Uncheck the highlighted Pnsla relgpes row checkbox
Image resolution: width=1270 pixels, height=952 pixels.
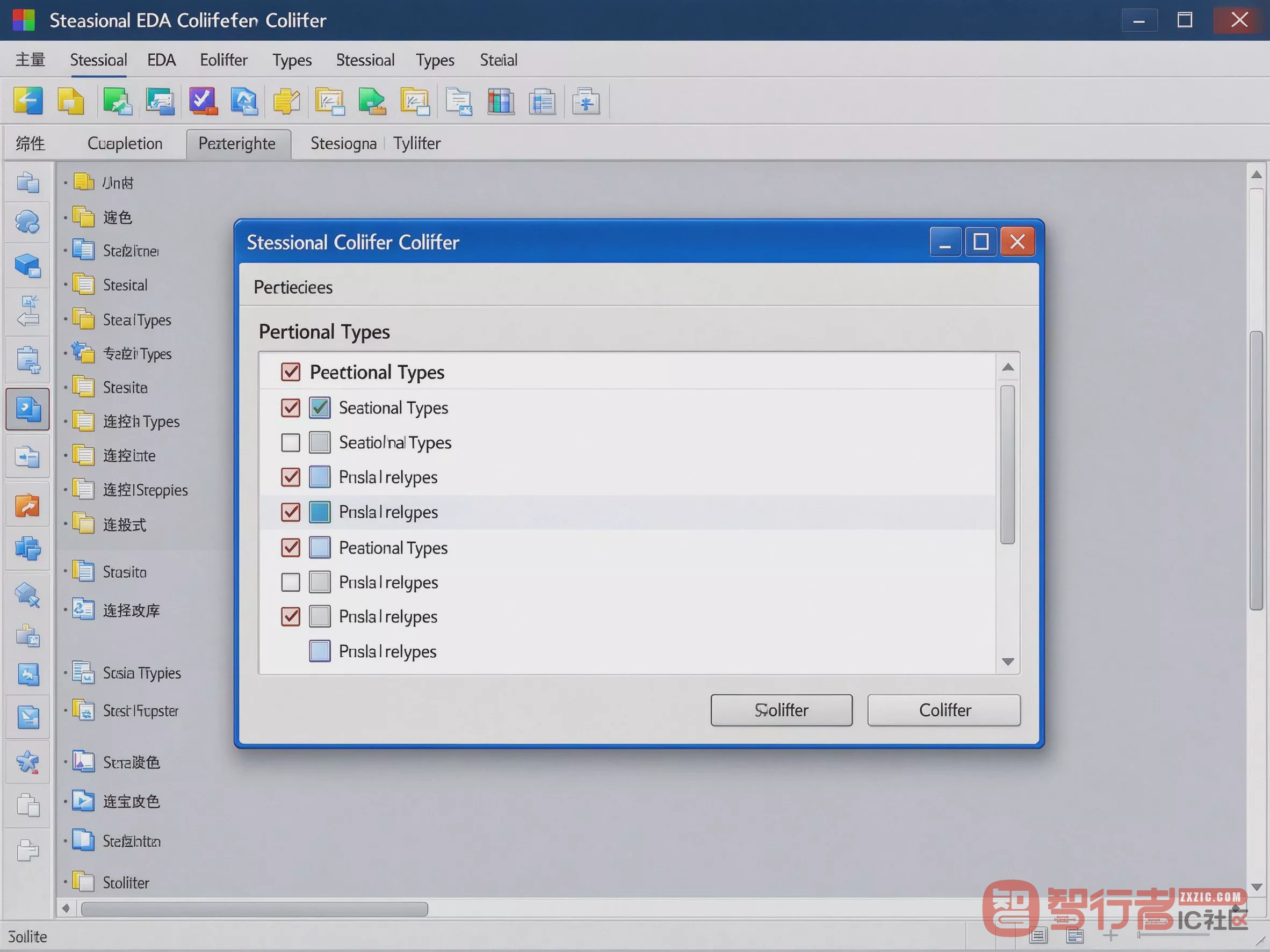(291, 511)
